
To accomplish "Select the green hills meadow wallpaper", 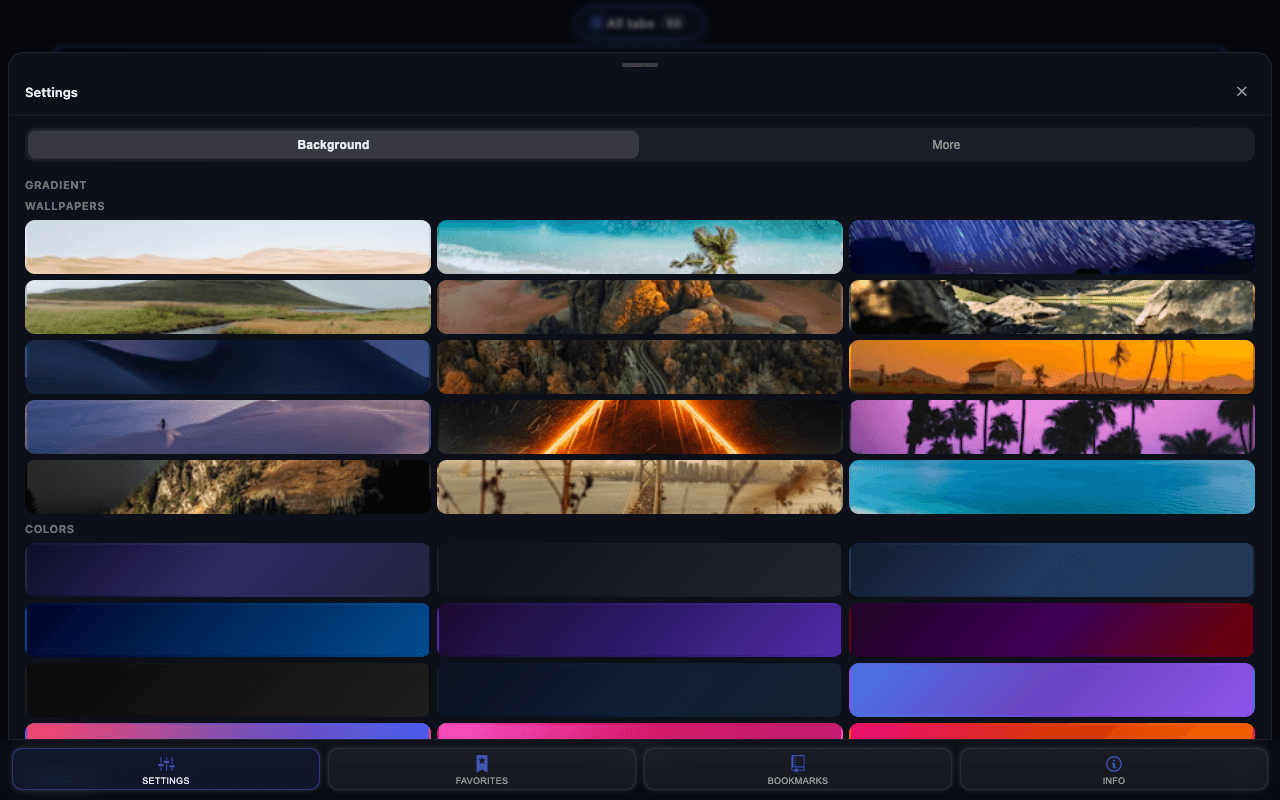I will coord(228,307).
